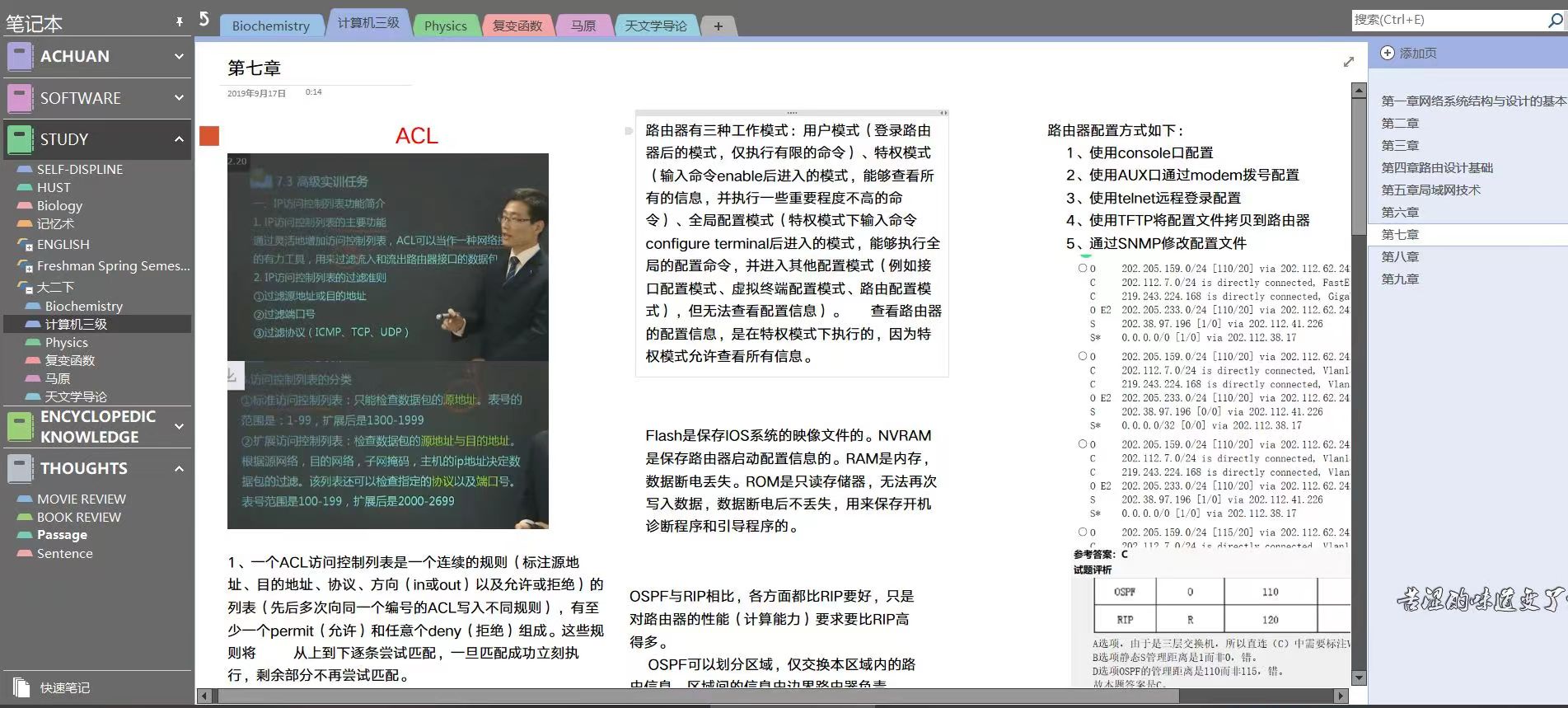The width and height of the screenshot is (1568, 708).
Task: Click the plus icon beside 添加页
Action: coord(1388,53)
